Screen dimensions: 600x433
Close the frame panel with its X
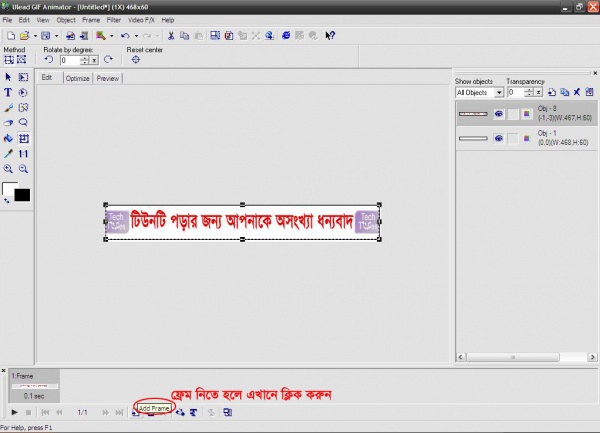(3, 371)
